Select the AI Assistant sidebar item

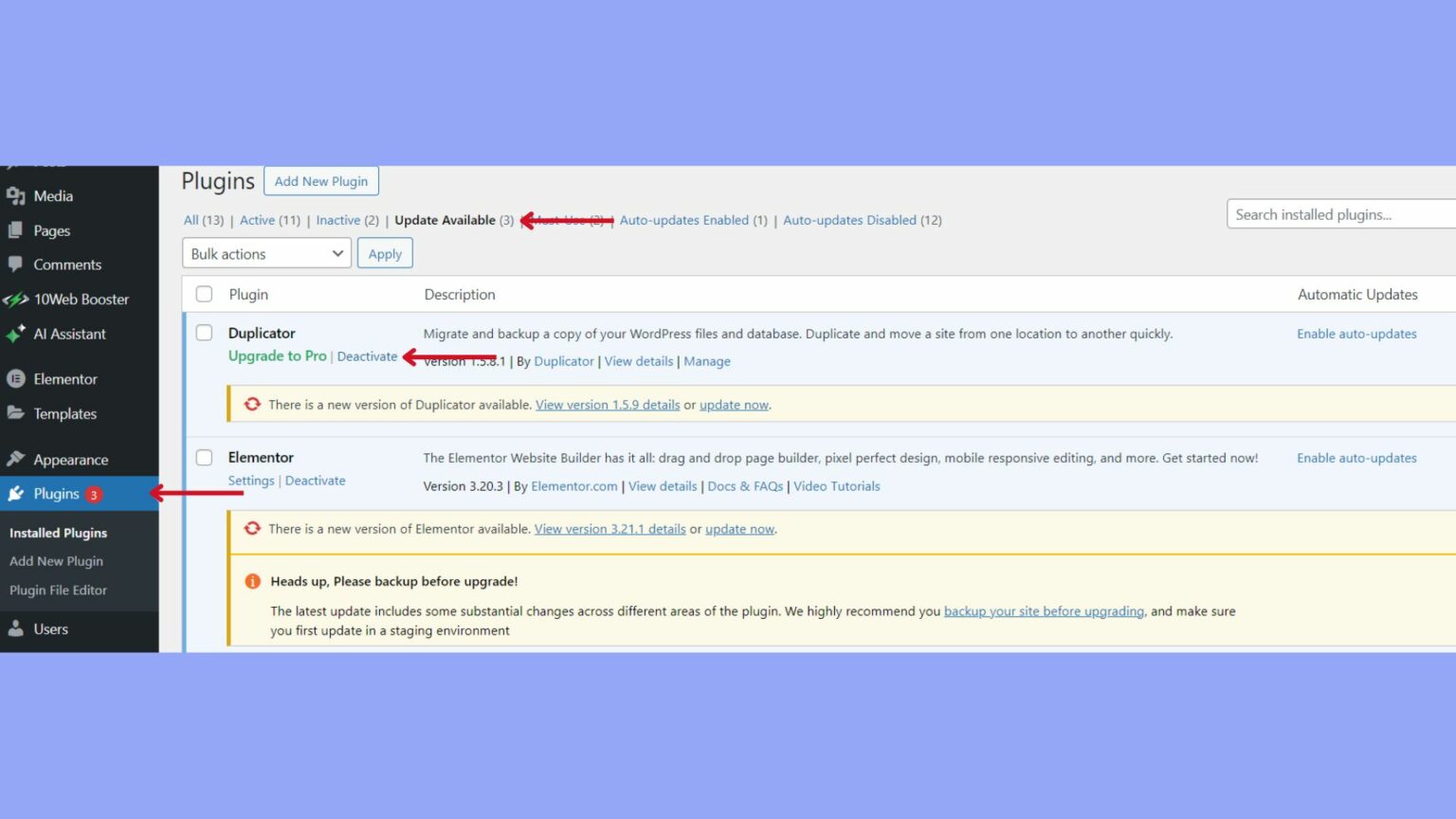click(68, 334)
